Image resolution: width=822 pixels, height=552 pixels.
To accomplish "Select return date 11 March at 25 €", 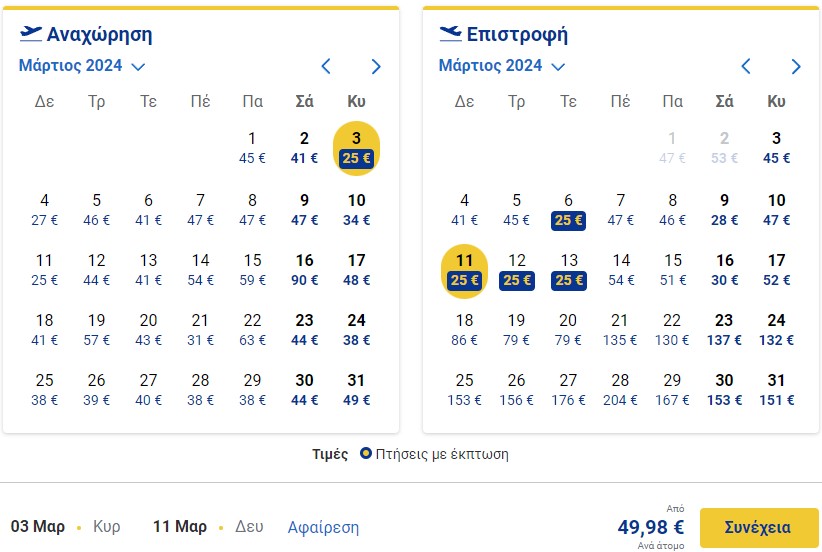I will (x=464, y=271).
